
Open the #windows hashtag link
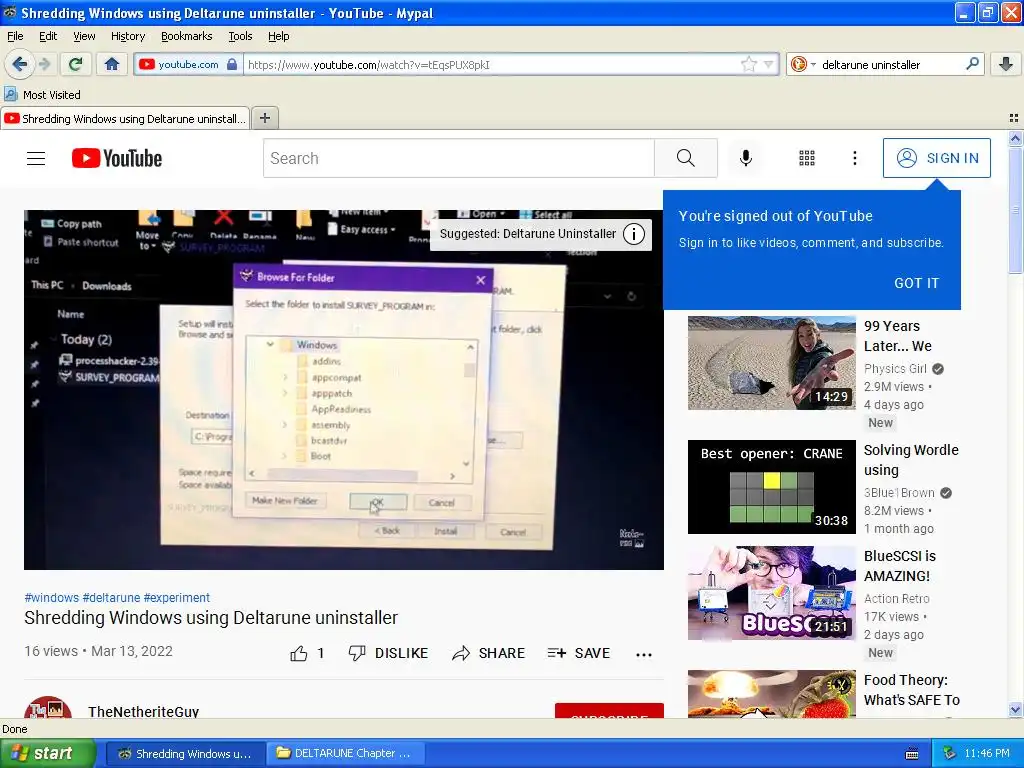(52, 598)
